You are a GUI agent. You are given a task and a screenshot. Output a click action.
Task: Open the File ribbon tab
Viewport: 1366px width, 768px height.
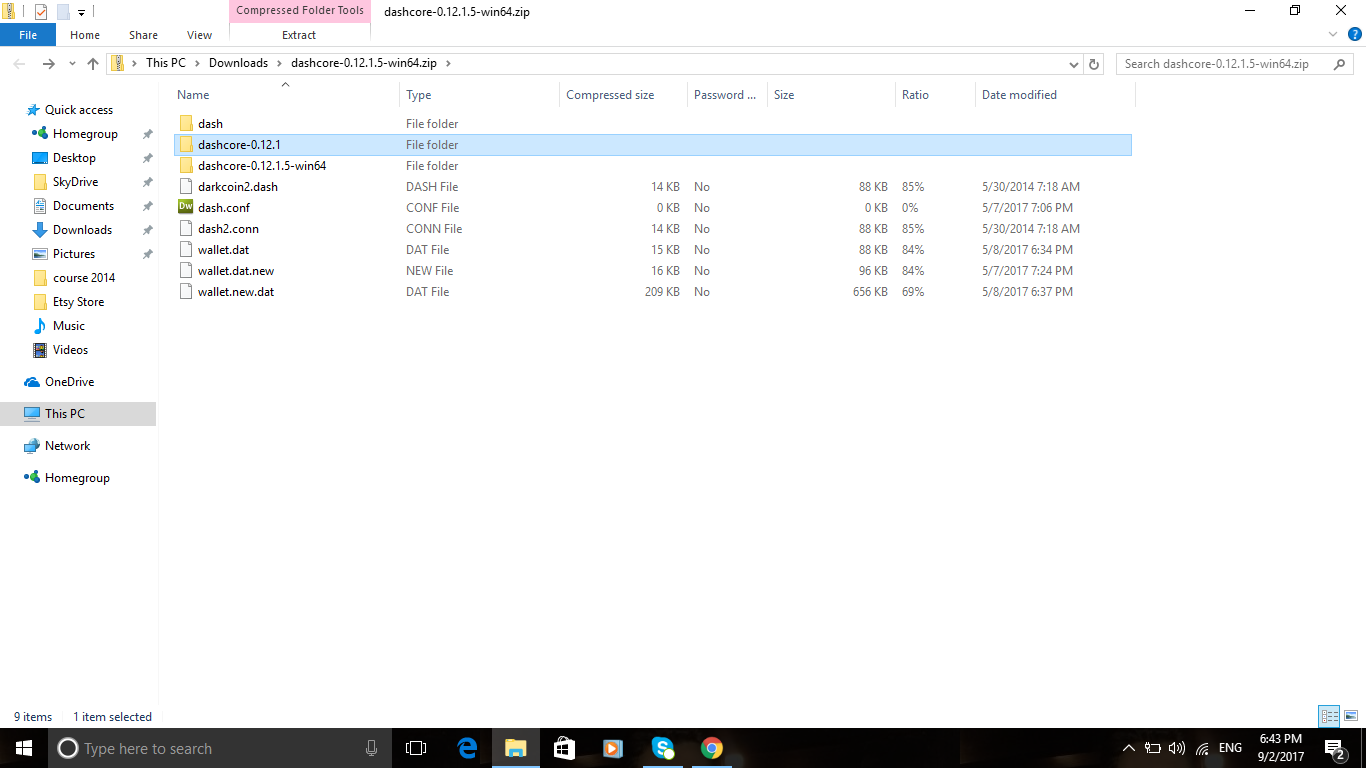point(28,35)
